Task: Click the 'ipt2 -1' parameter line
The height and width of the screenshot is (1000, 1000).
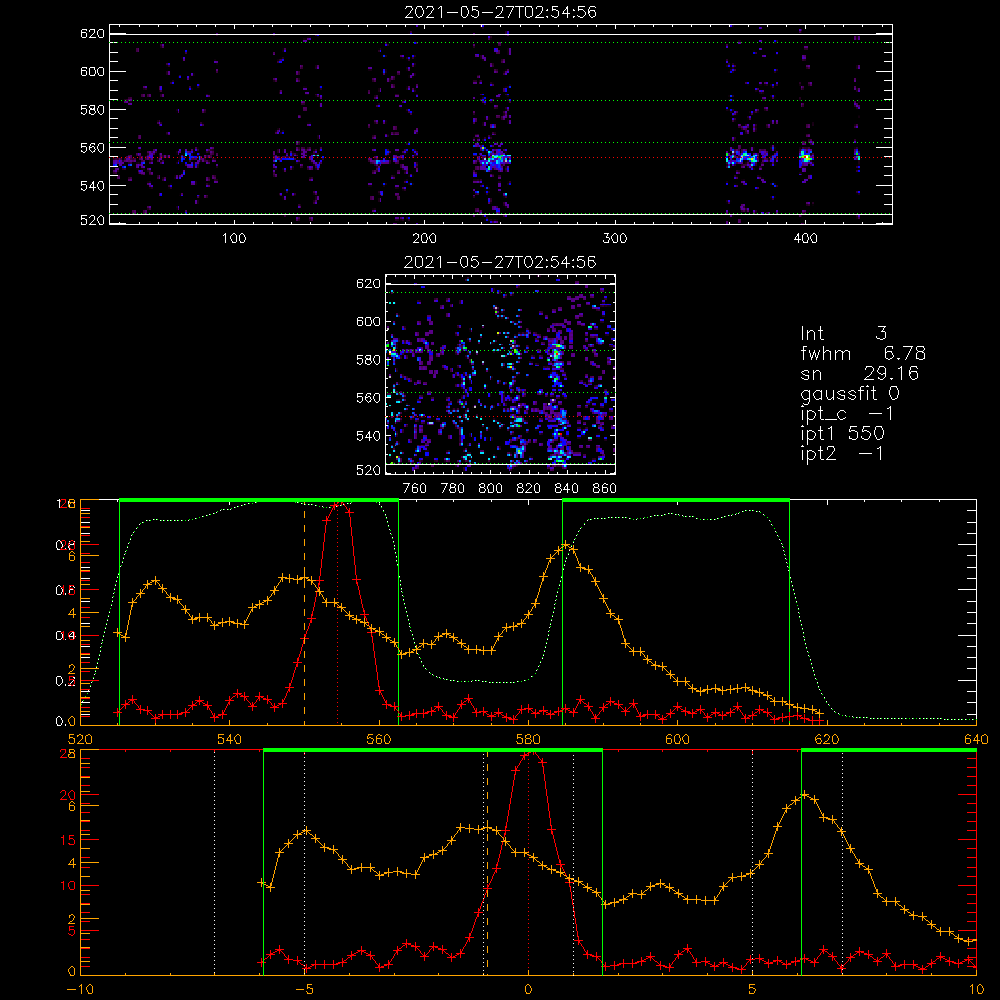Action: pos(842,453)
